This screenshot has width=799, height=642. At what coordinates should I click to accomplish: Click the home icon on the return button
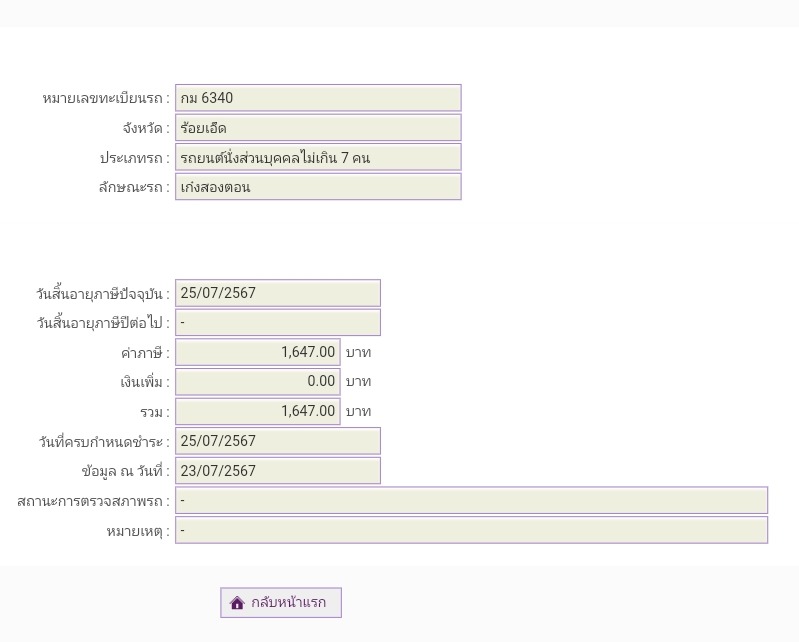click(237, 603)
